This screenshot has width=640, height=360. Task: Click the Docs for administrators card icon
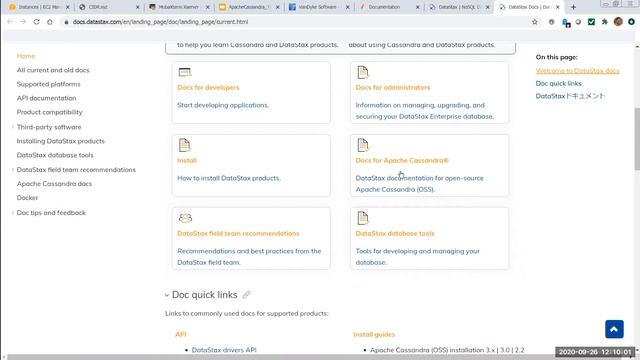362,72
